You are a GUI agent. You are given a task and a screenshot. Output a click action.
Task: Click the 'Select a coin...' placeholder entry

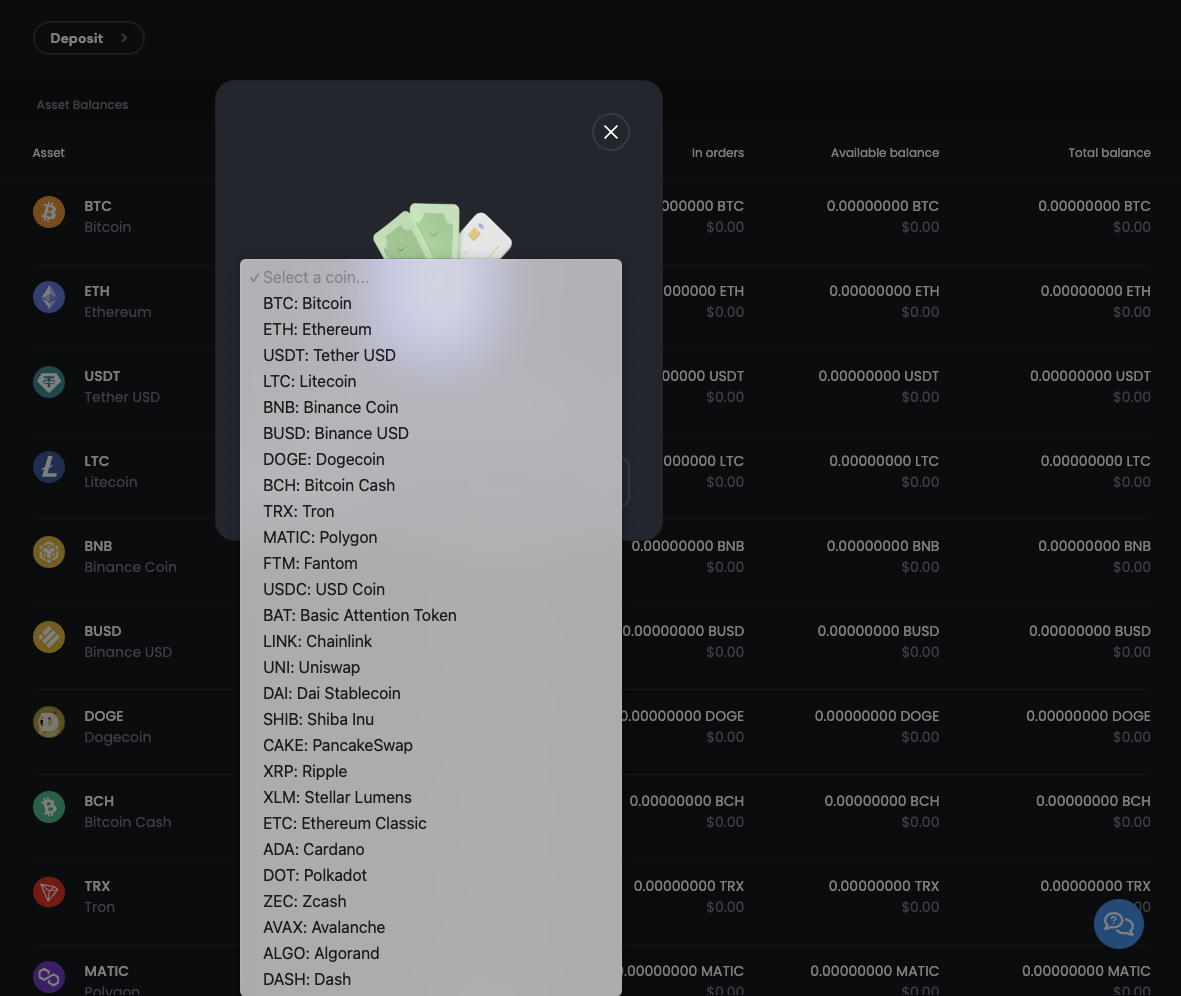coord(431,277)
